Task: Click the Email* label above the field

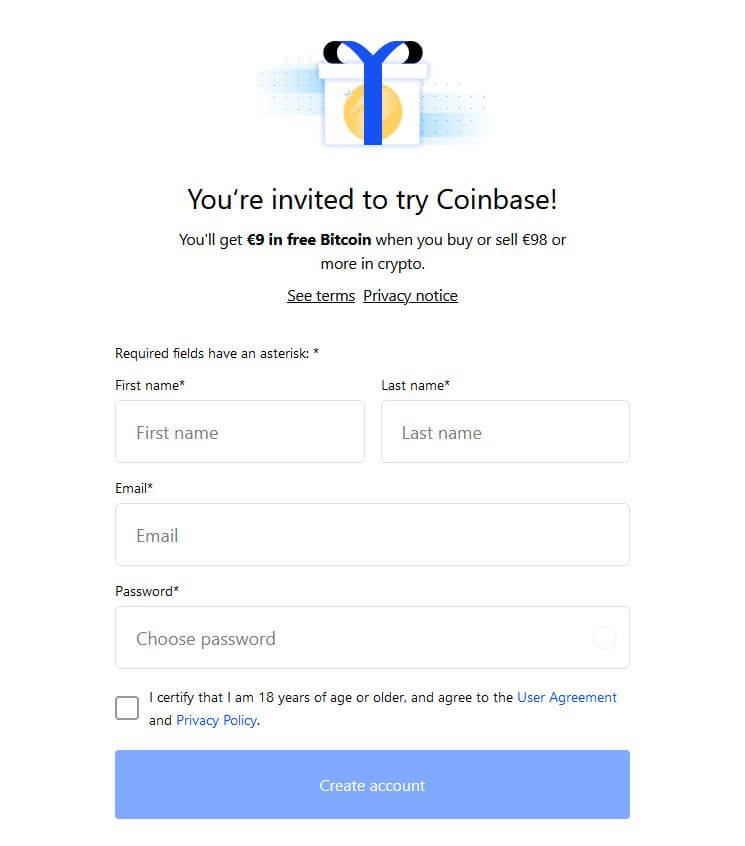Action: (134, 488)
